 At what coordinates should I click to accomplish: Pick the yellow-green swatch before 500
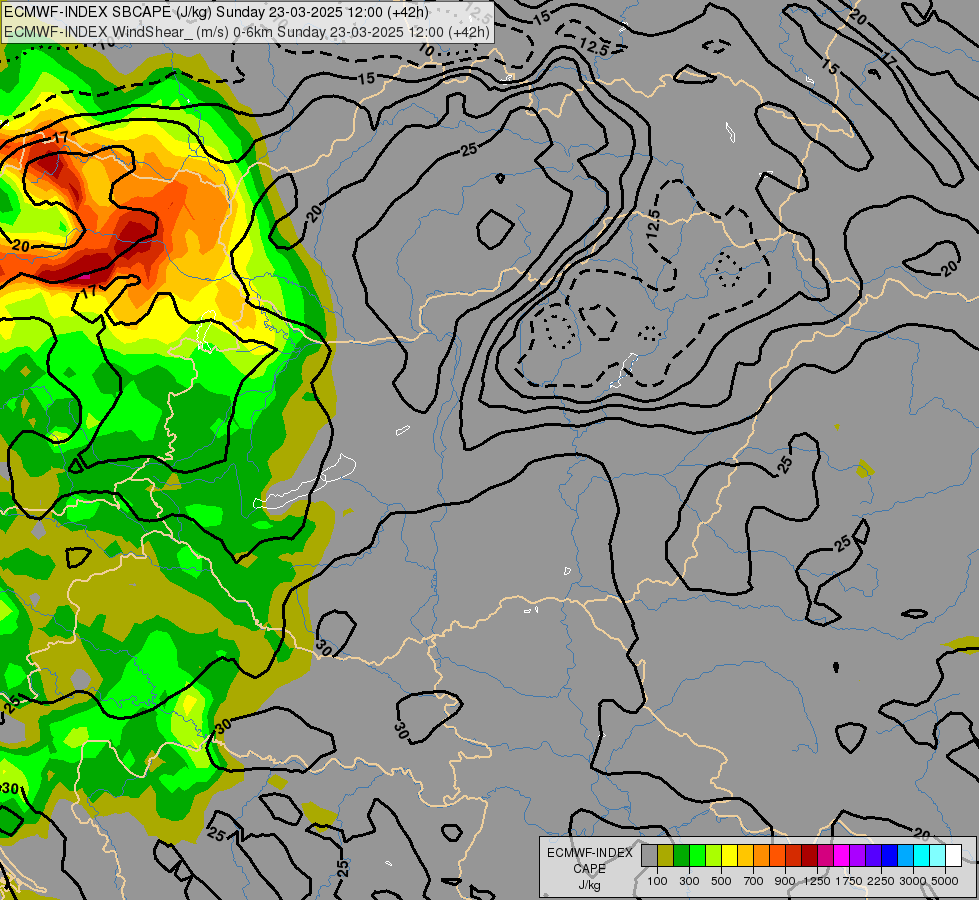point(714,855)
